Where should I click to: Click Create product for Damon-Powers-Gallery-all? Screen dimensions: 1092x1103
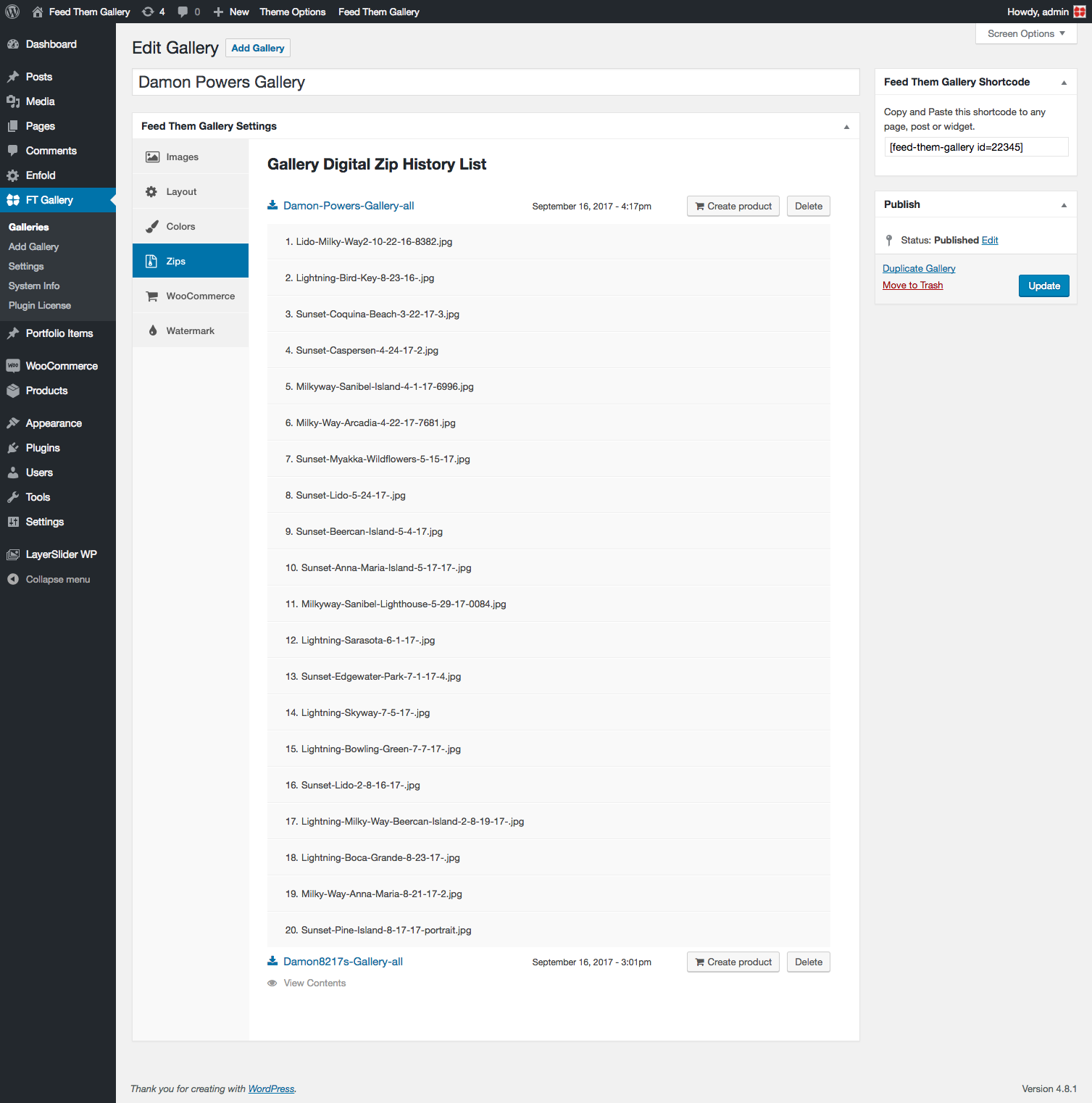tap(733, 206)
